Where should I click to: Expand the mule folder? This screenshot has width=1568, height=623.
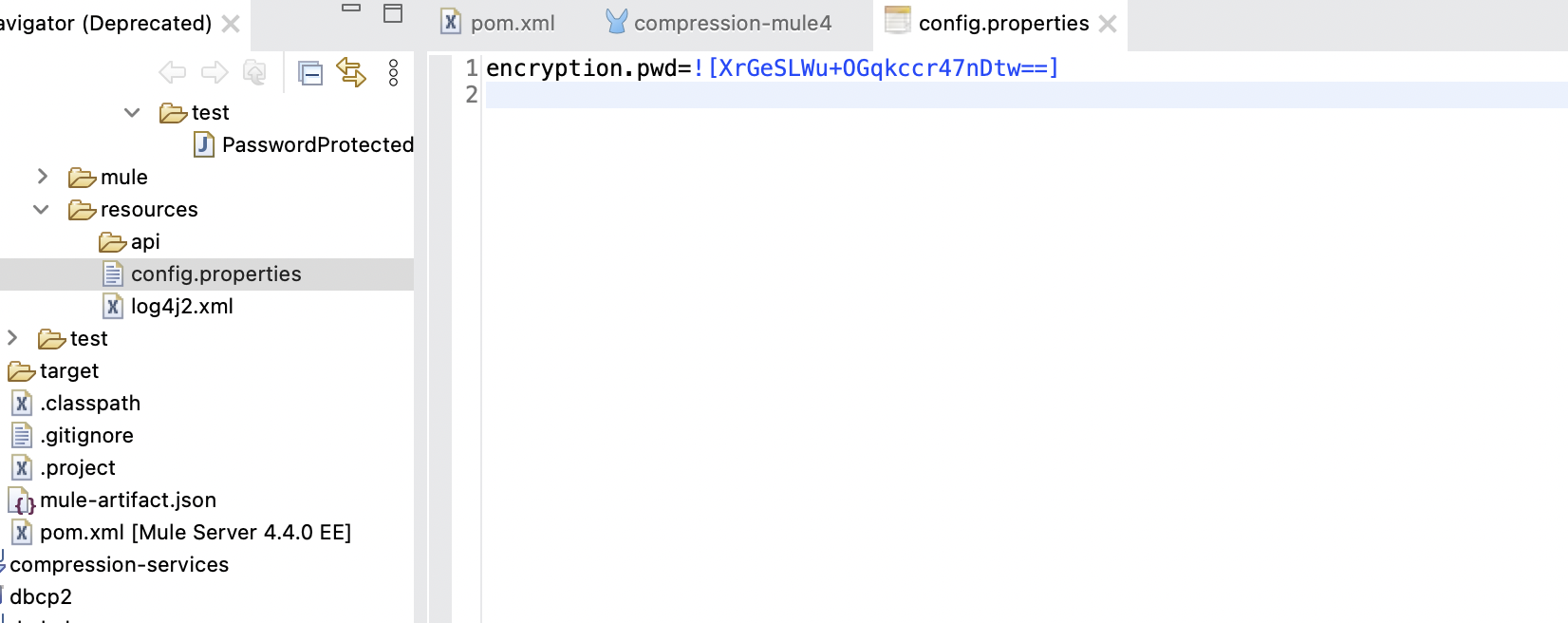[43, 177]
